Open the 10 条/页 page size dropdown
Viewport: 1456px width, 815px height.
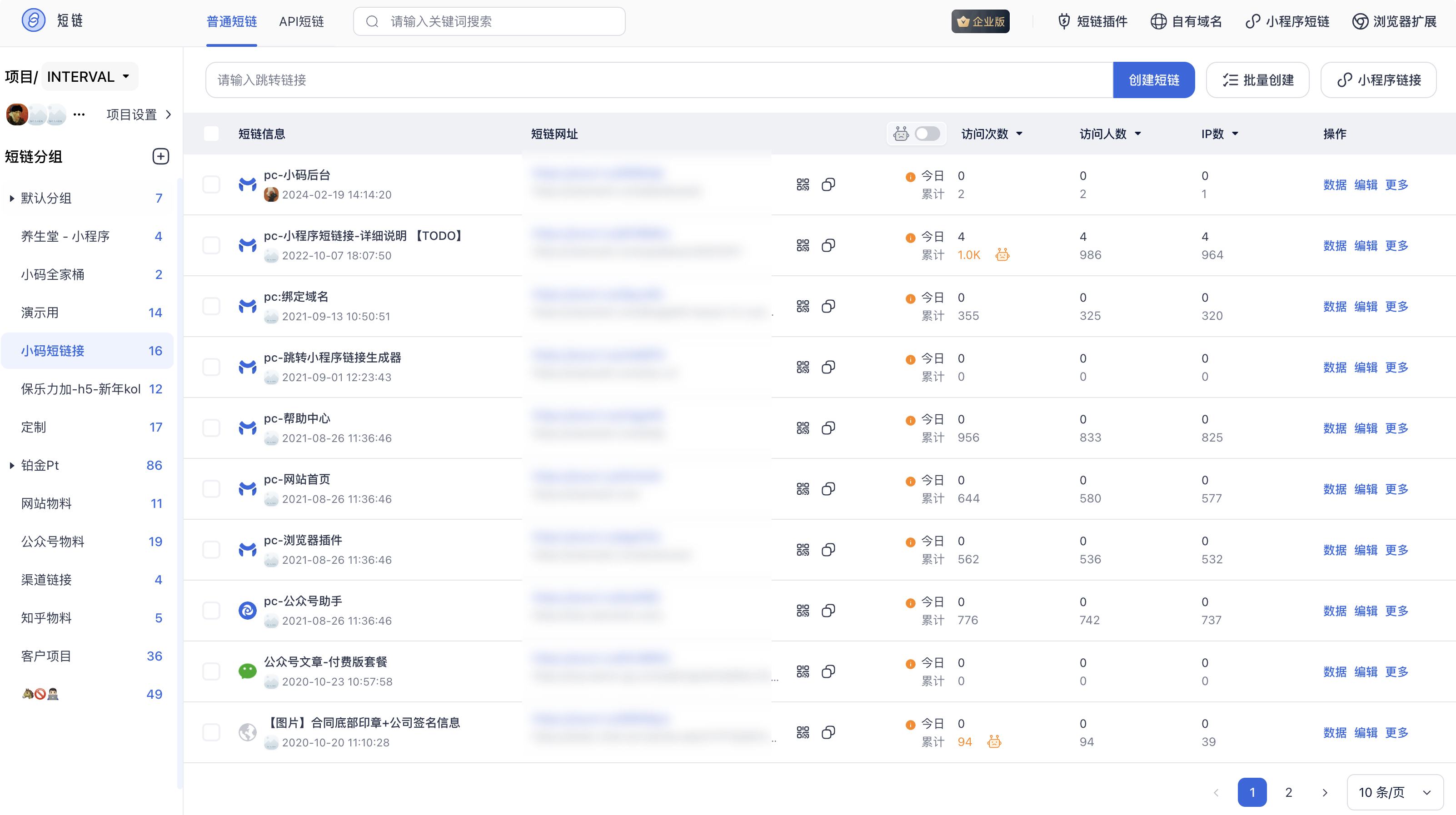tap(1394, 792)
